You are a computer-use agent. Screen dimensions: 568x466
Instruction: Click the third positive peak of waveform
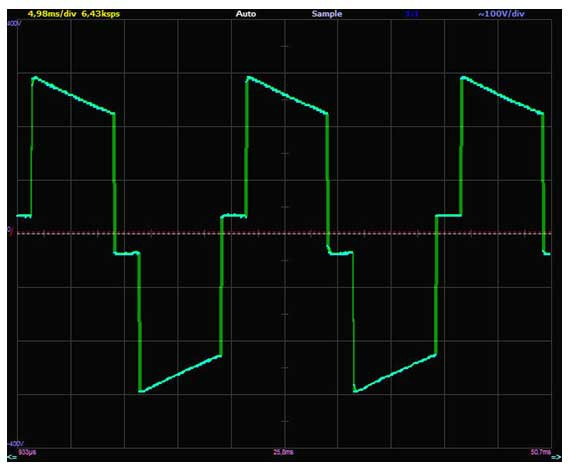click(x=464, y=78)
